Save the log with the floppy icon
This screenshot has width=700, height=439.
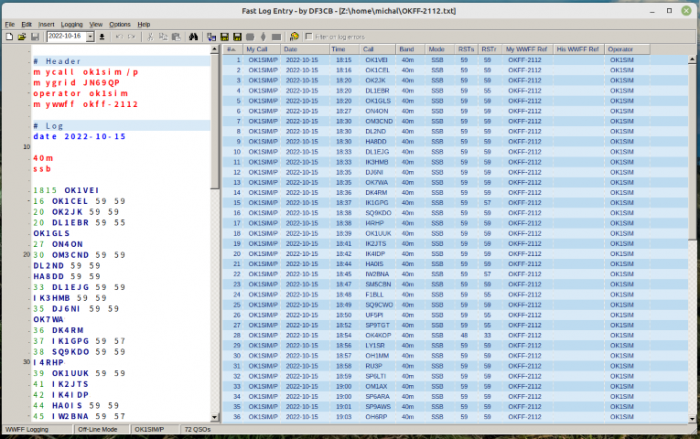(35, 37)
